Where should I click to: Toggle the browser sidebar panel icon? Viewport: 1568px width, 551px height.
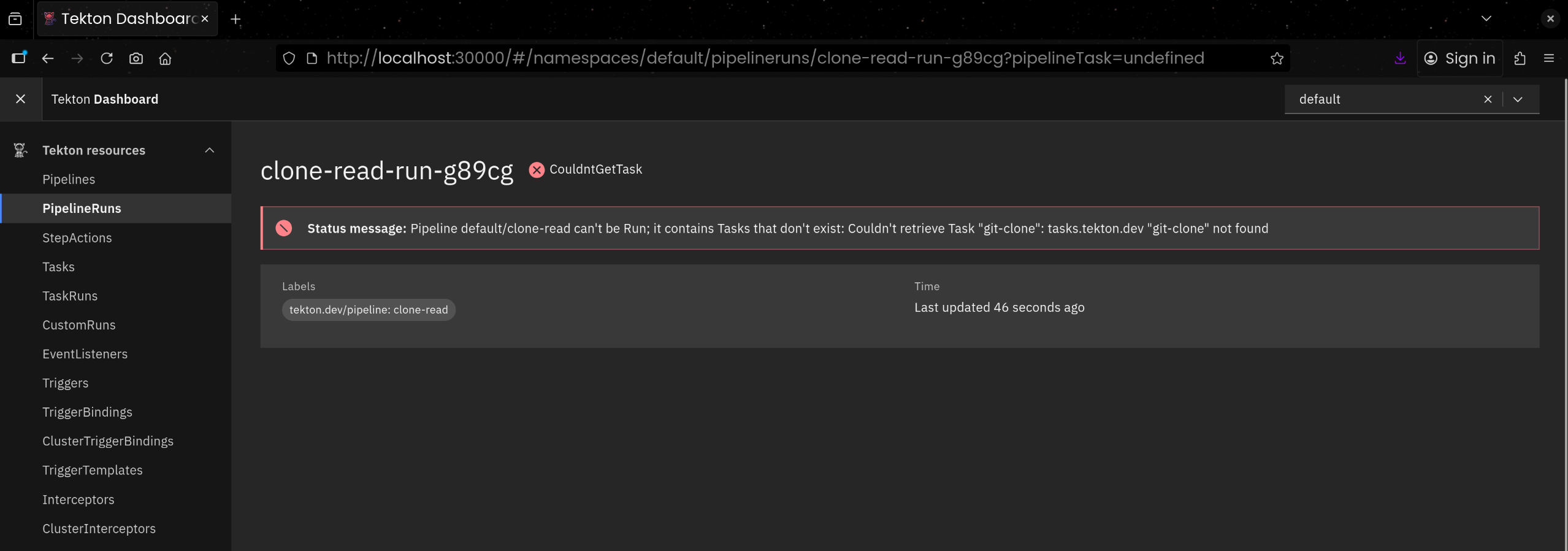point(19,58)
